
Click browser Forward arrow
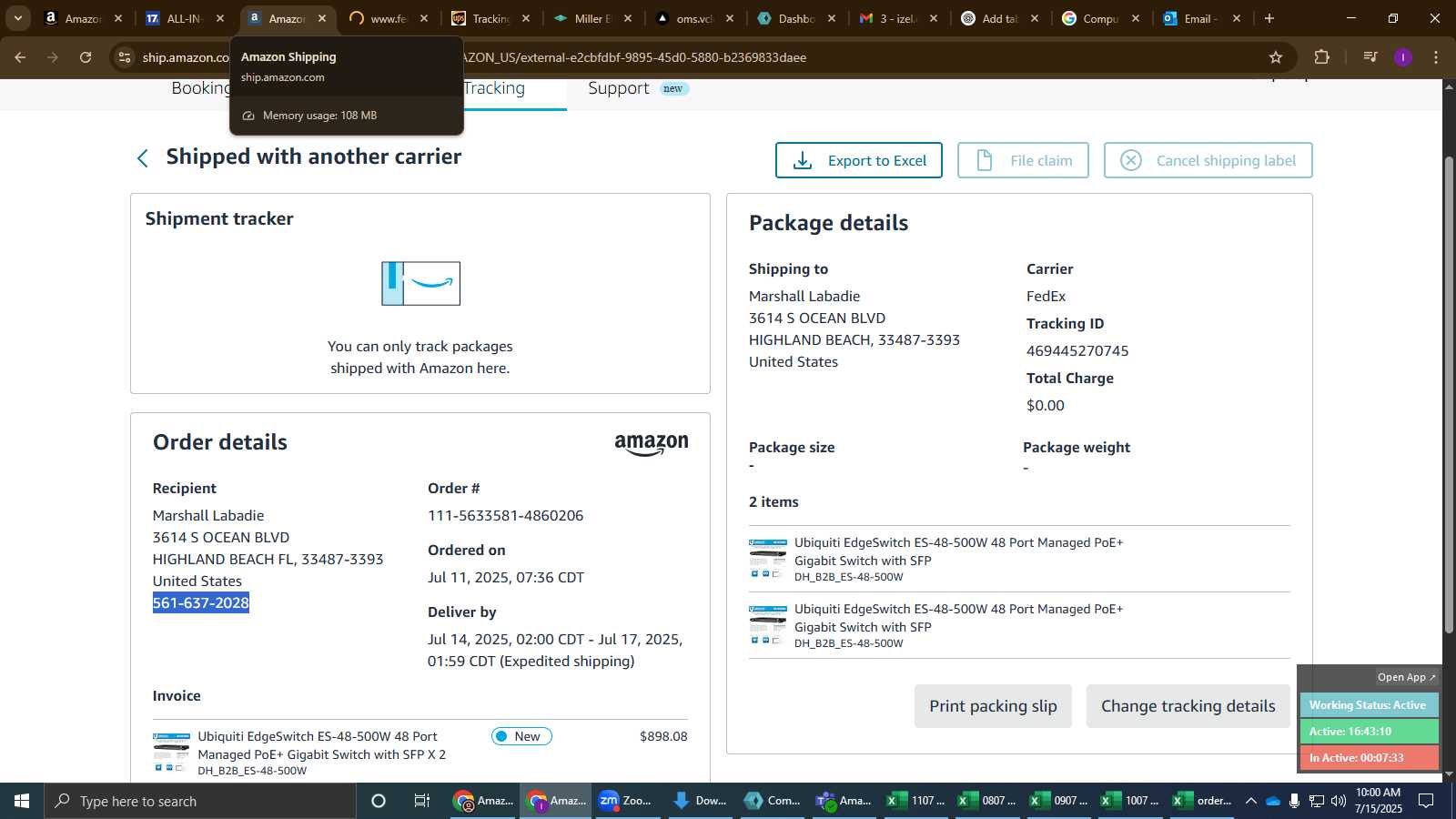[x=53, y=57]
